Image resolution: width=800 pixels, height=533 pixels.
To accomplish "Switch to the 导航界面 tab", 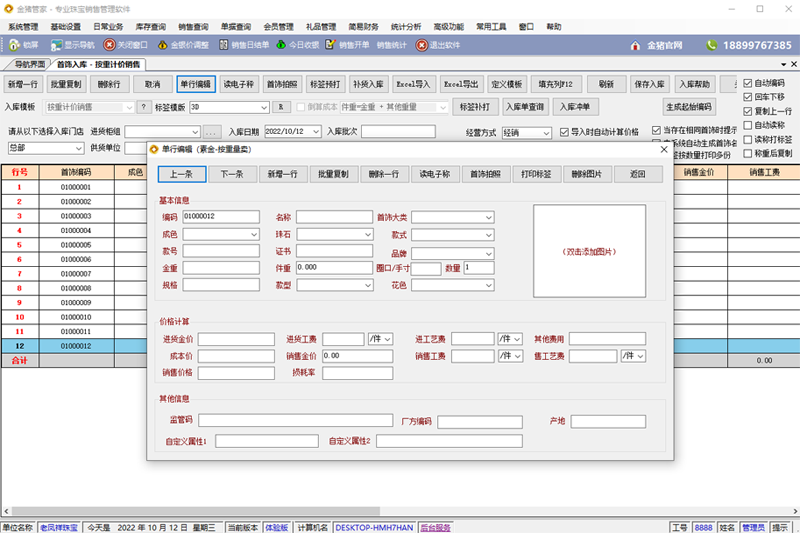I will click(29, 64).
